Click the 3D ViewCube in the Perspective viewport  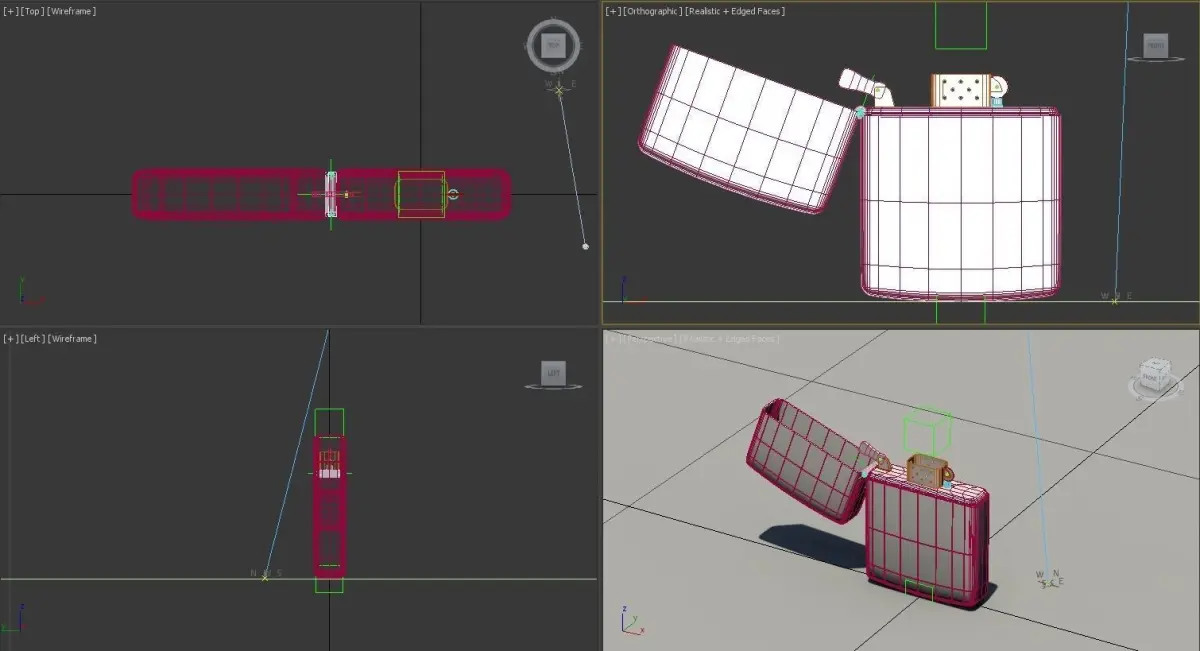click(x=1154, y=375)
